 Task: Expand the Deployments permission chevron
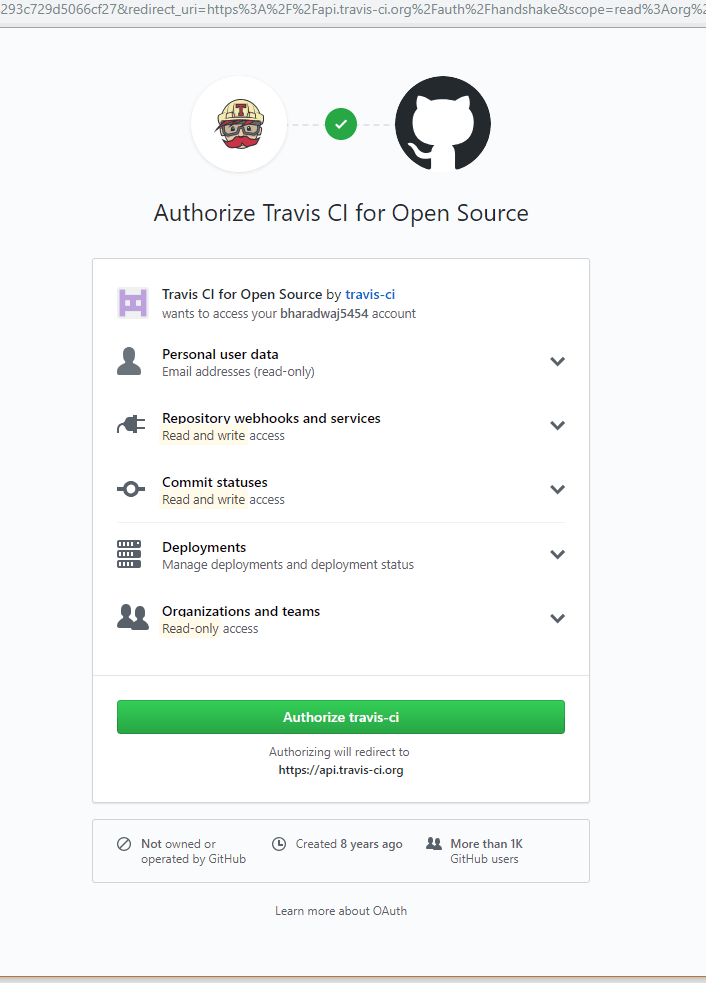(558, 554)
